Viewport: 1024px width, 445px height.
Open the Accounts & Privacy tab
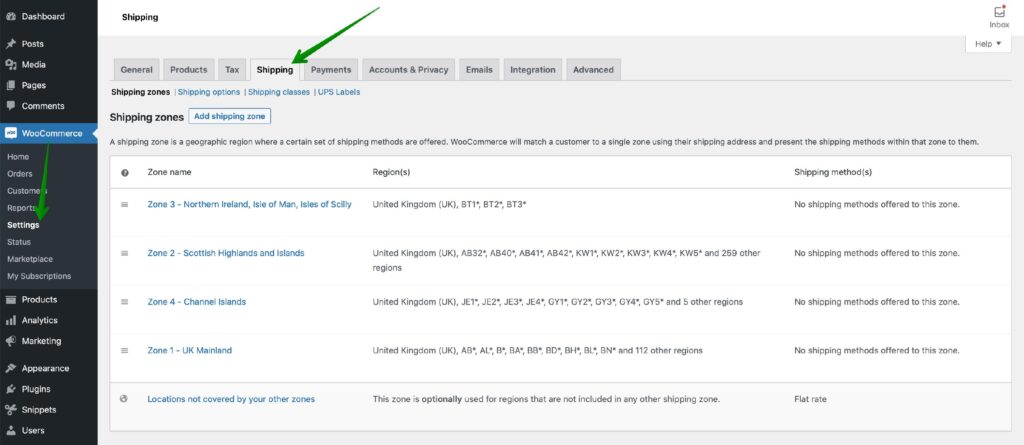[408, 70]
